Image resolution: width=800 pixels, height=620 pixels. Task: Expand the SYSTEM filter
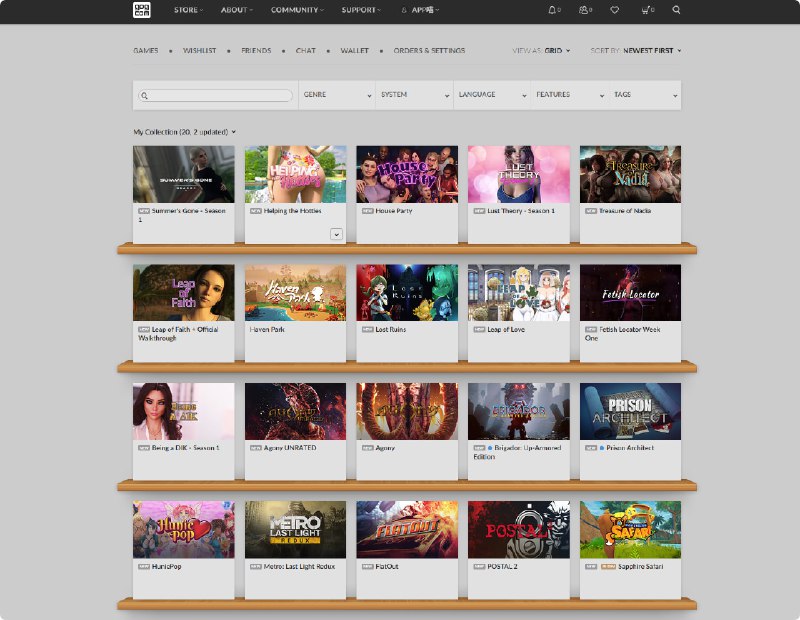tap(414, 95)
